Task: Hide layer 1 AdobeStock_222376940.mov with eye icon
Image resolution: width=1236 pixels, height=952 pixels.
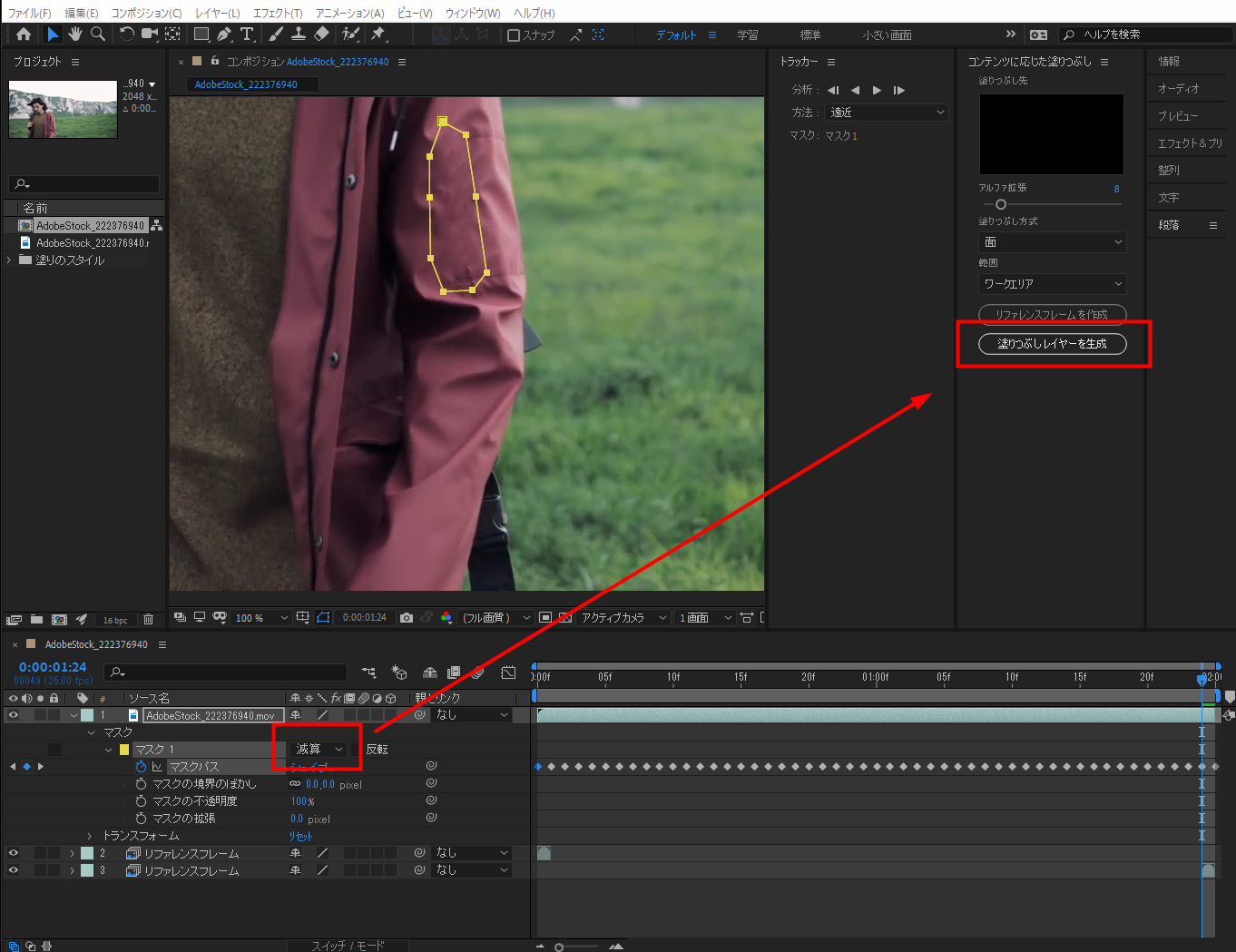Action: coord(13,715)
